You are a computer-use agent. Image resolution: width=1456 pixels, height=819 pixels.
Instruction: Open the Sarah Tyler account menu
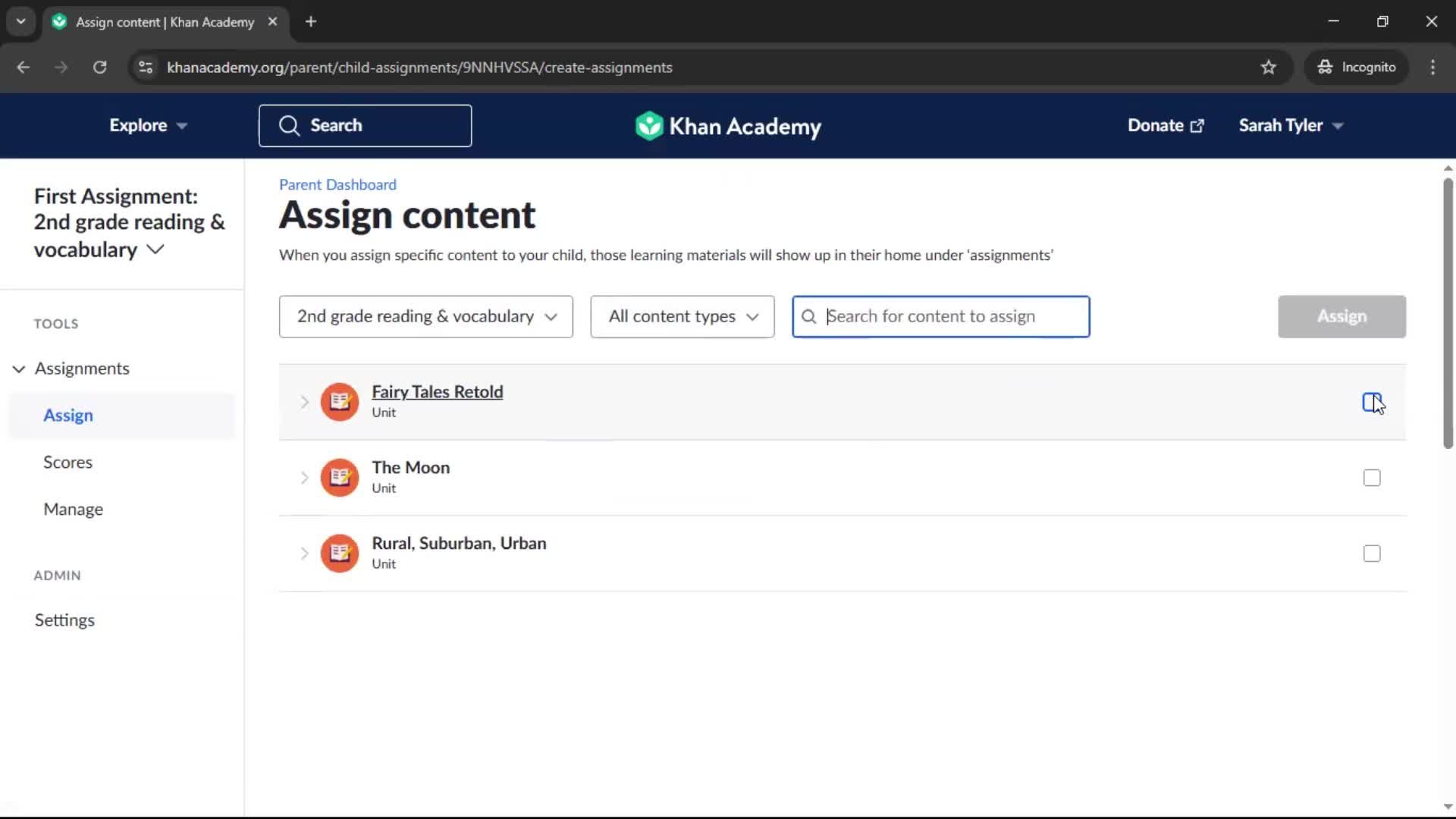(x=1291, y=126)
